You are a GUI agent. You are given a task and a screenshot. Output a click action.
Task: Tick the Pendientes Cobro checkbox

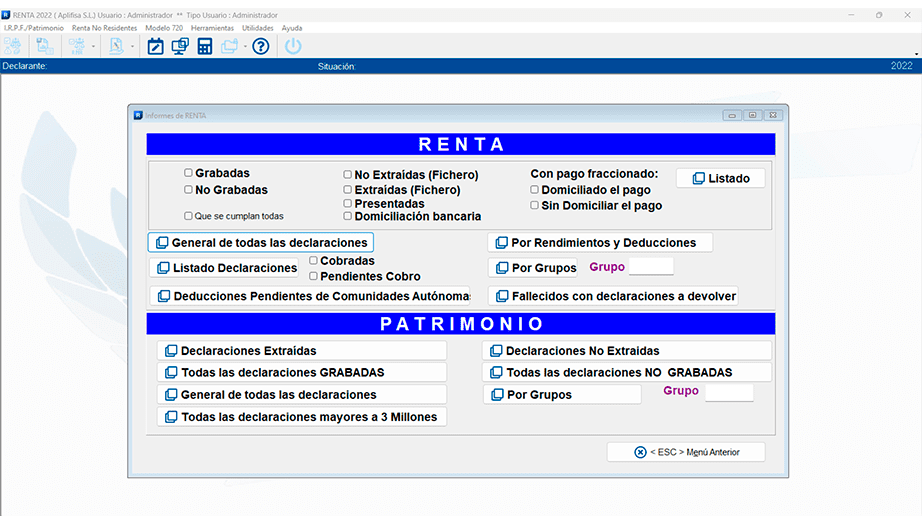[x=313, y=276]
